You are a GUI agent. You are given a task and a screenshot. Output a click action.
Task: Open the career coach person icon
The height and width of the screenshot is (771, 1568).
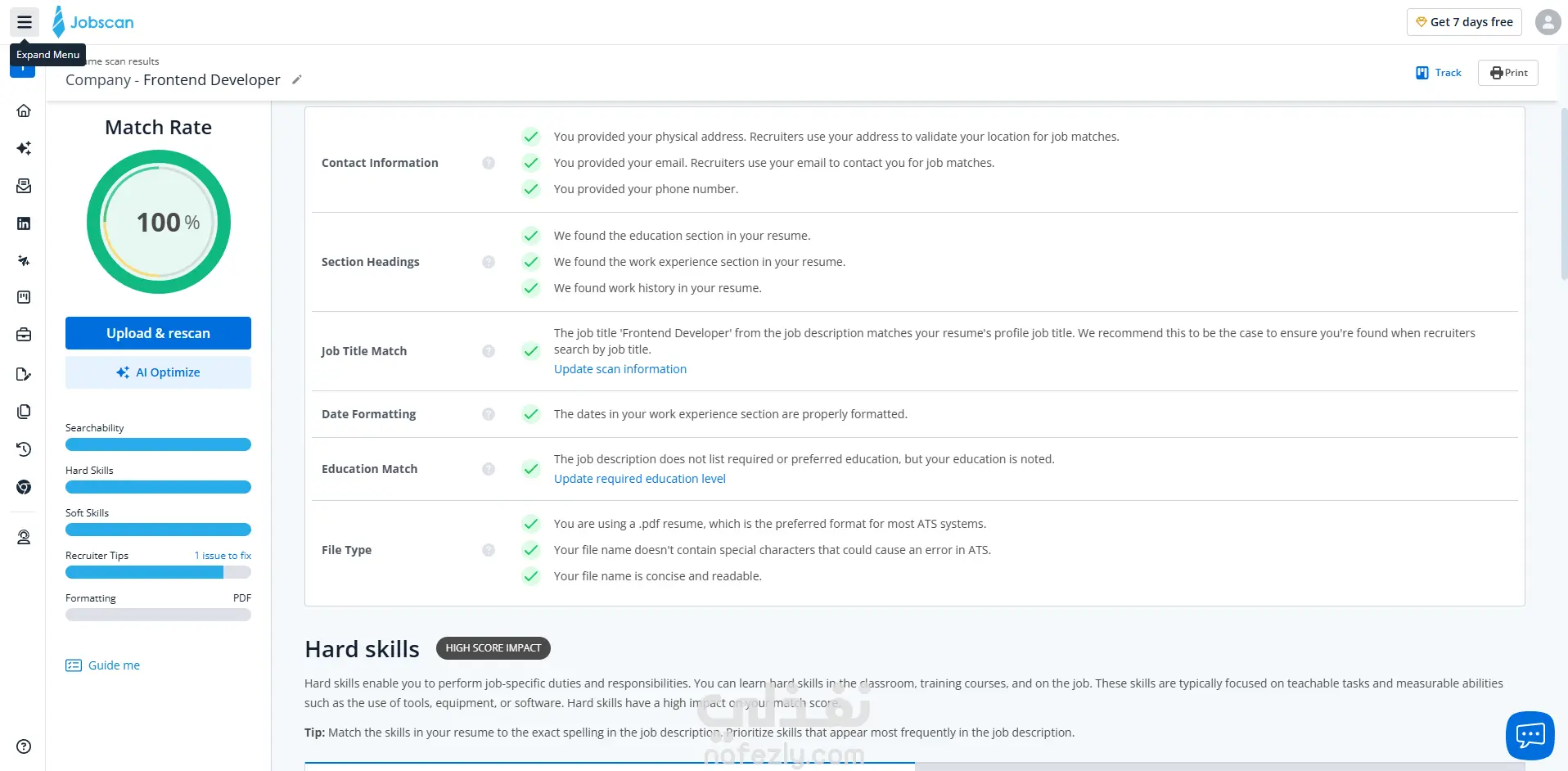pos(24,537)
